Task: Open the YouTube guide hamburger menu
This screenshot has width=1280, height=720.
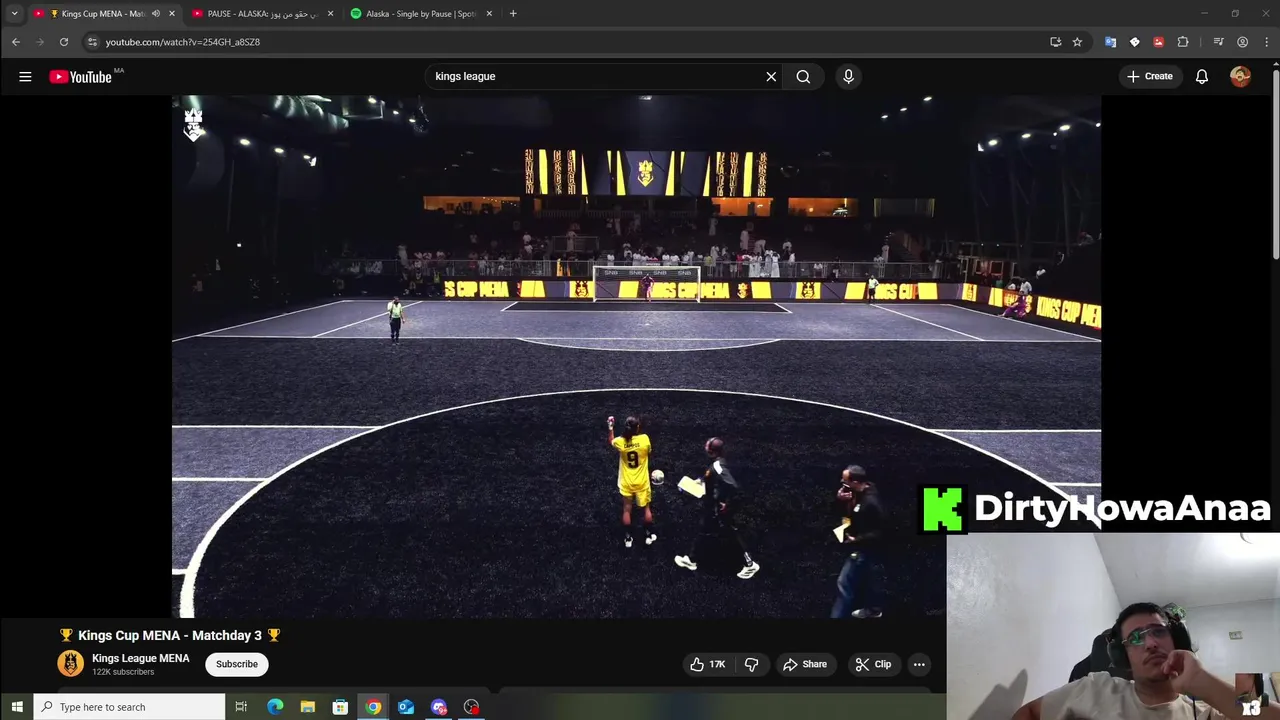Action: (25, 76)
